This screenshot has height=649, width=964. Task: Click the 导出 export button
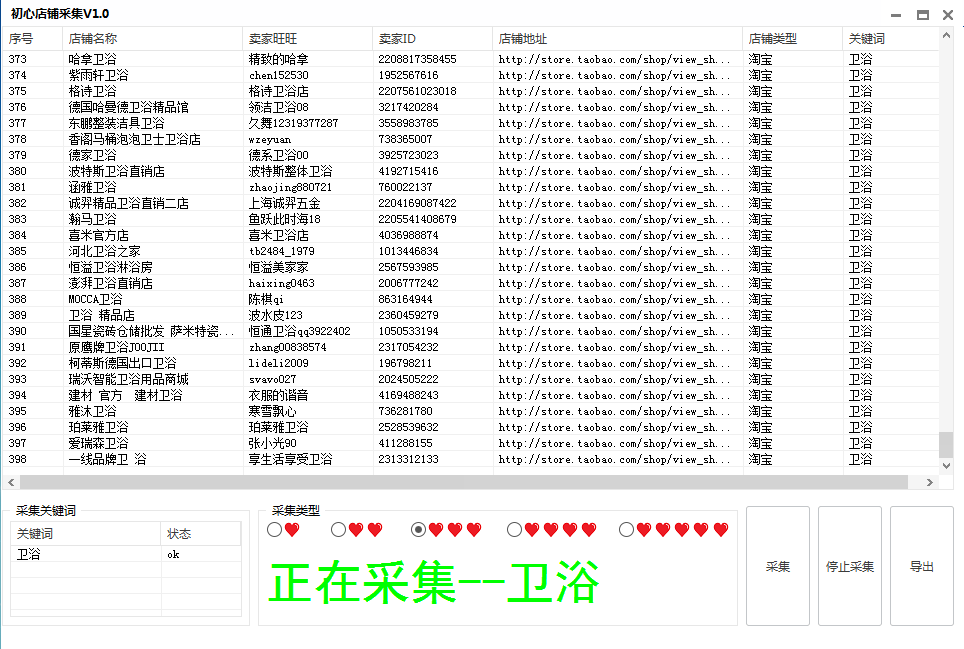pyautogui.click(x=922, y=566)
